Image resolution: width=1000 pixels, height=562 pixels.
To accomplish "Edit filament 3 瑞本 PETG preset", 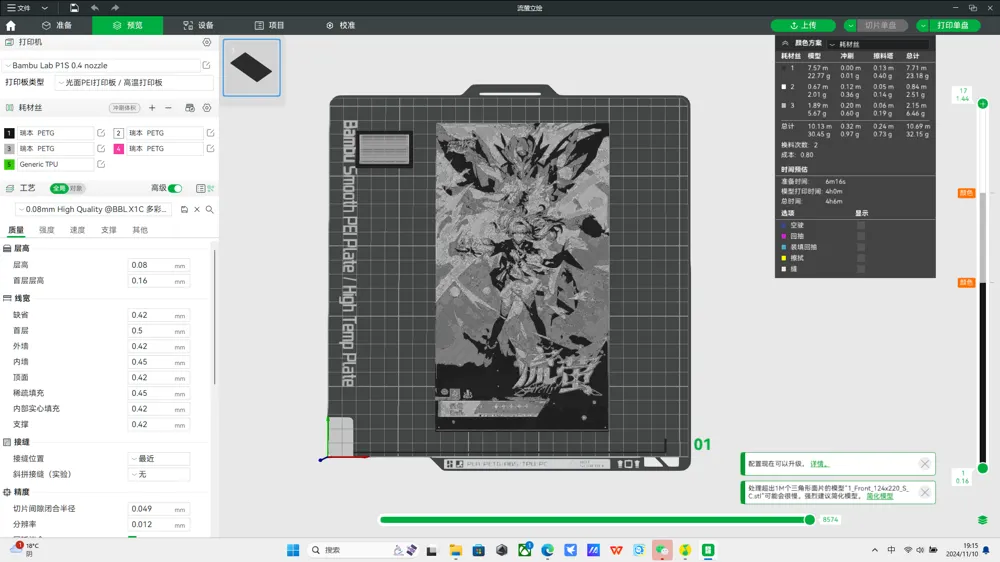I will (x=101, y=148).
